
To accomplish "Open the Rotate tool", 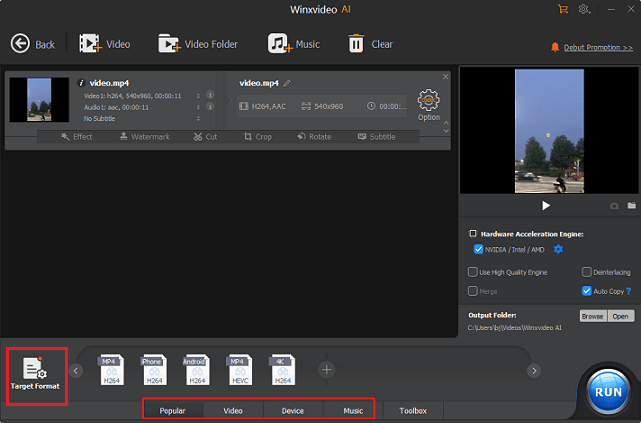I will tap(314, 137).
